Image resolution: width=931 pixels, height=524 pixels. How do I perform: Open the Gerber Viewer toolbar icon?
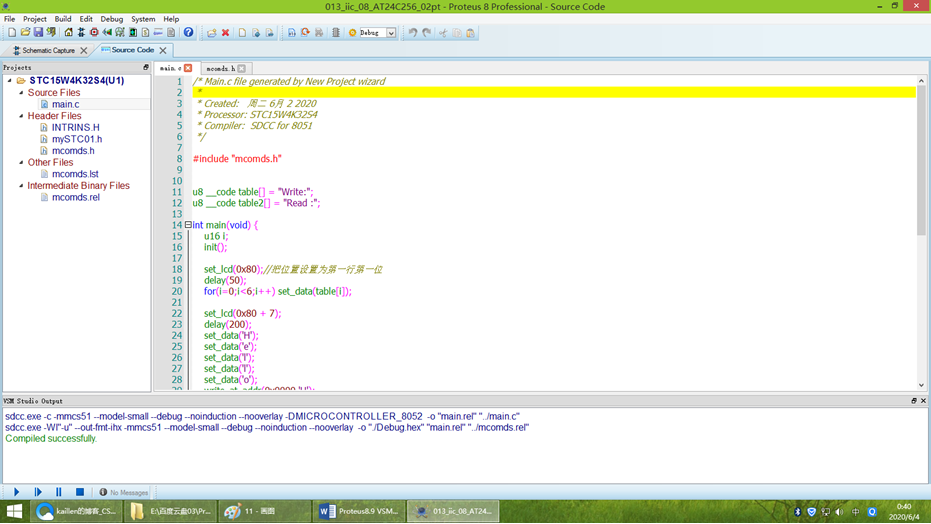coord(120,33)
